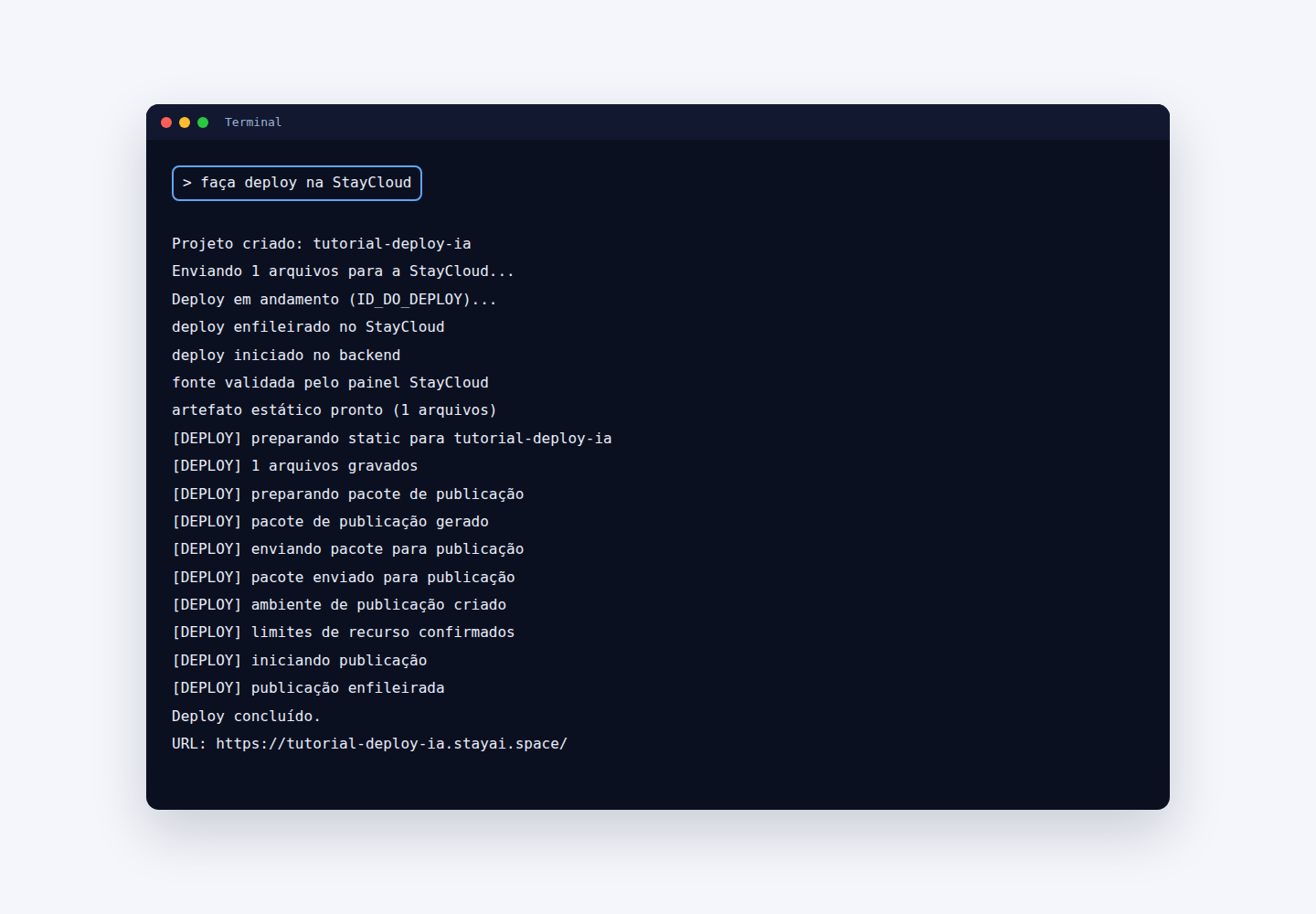The height and width of the screenshot is (914, 1316).
Task: Click '[DEPLOY] limites de recurso confirmados'
Action: pyautogui.click(x=344, y=632)
